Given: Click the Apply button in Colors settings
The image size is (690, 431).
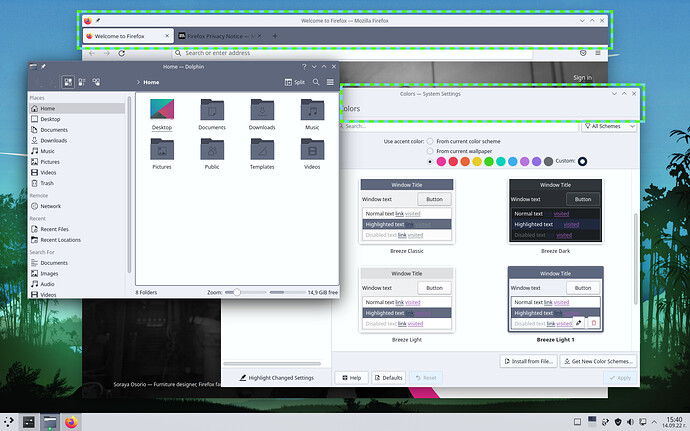Looking at the screenshot, I should (x=620, y=378).
